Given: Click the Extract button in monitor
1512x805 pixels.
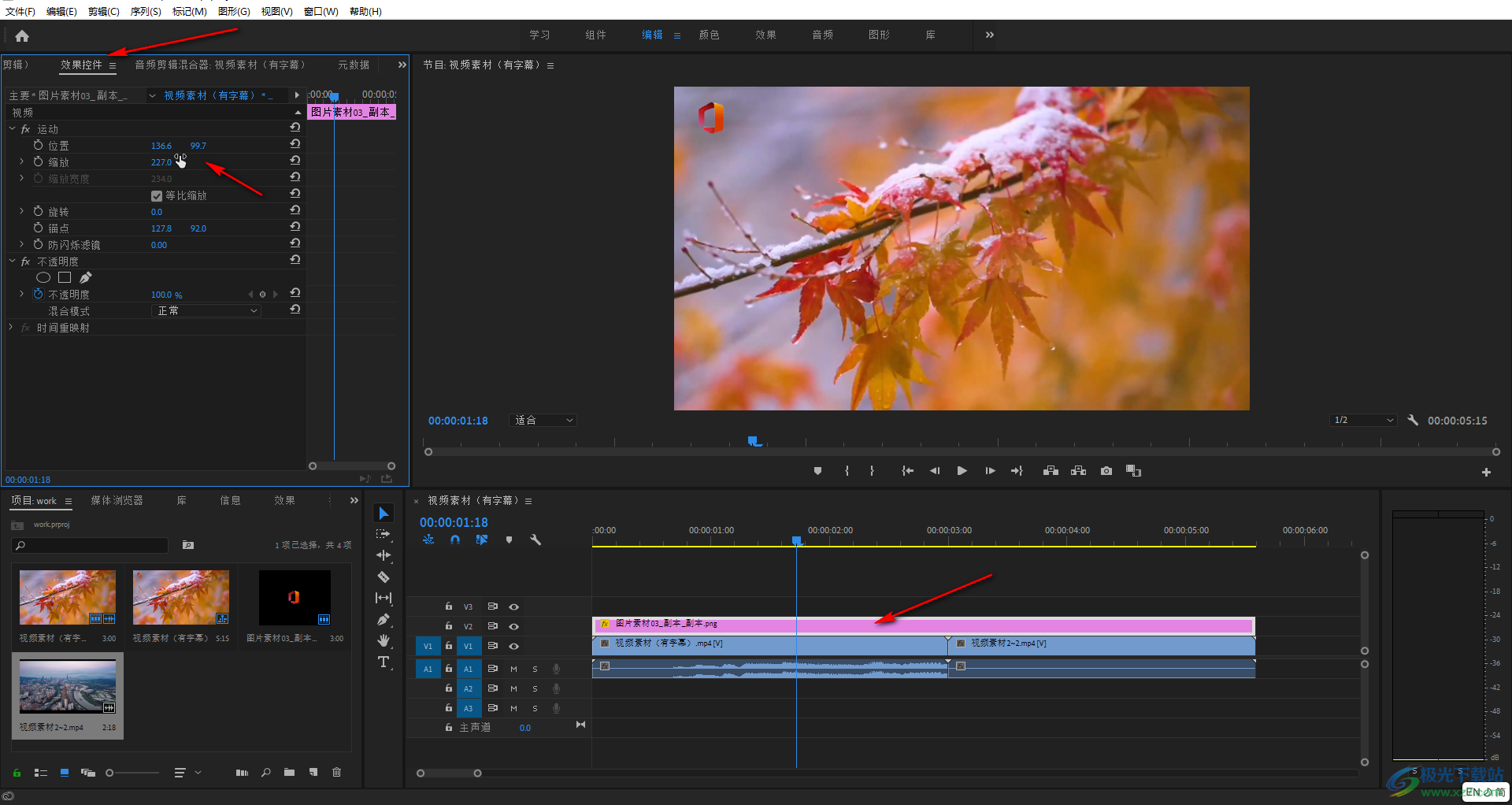Looking at the screenshot, I should coord(1079,471).
